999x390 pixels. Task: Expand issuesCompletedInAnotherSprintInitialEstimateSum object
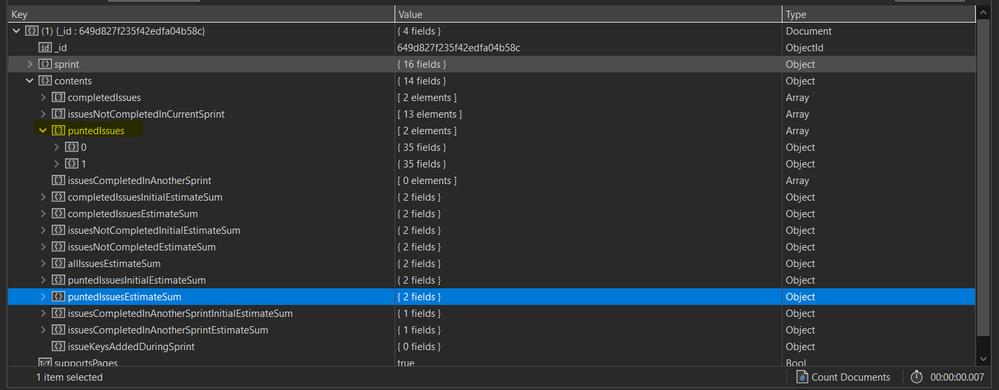pos(43,314)
